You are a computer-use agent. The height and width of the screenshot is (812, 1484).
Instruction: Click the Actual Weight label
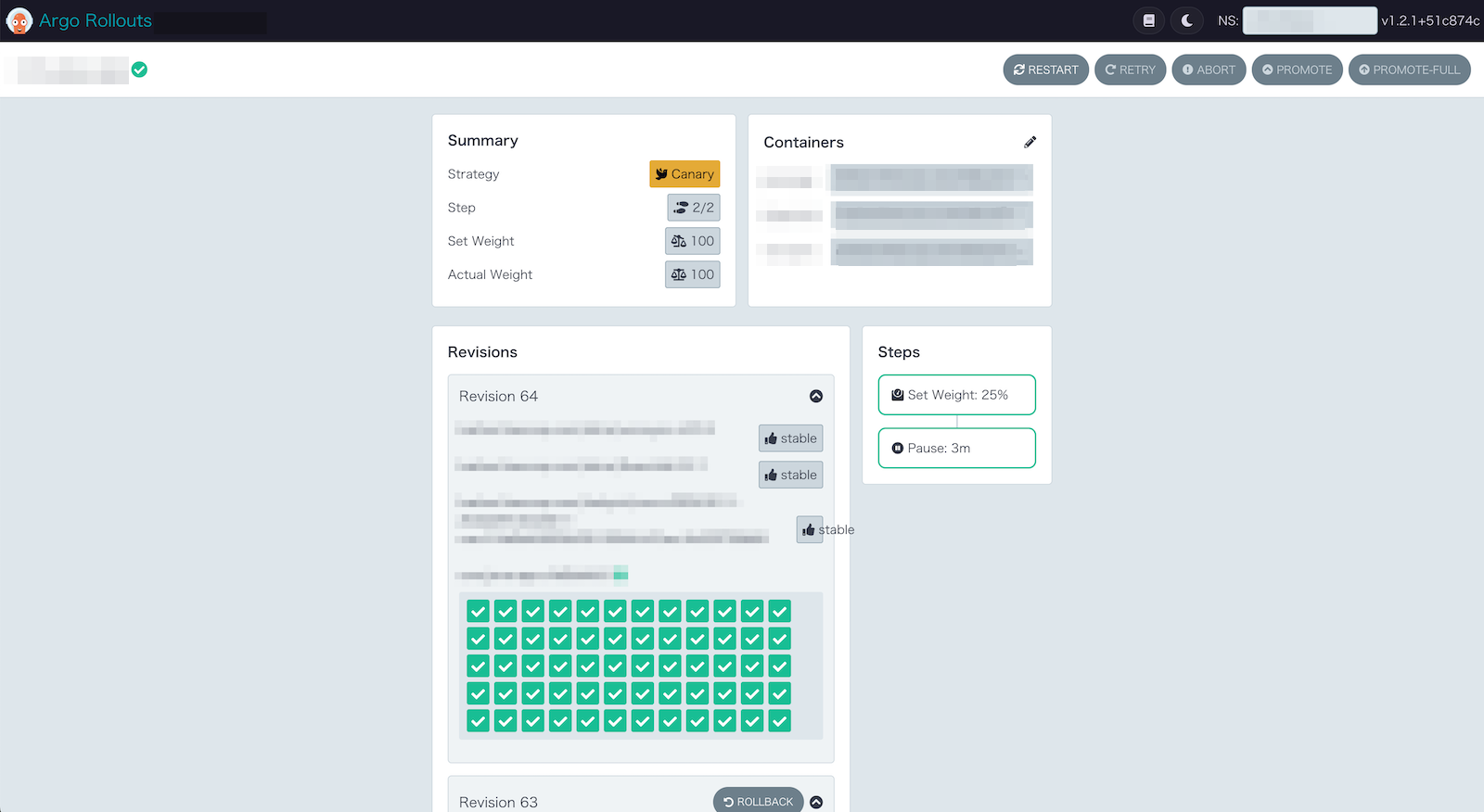(490, 274)
